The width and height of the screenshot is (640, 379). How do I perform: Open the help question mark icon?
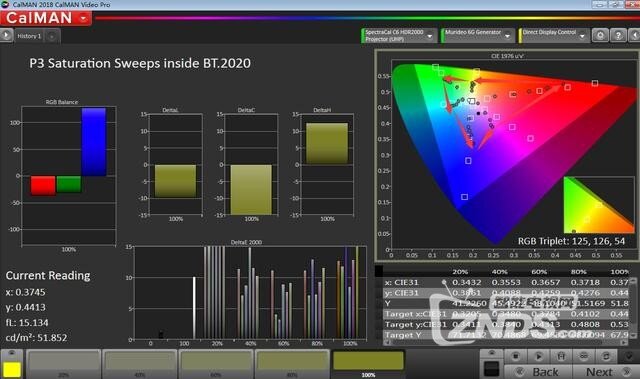[x=618, y=35]
